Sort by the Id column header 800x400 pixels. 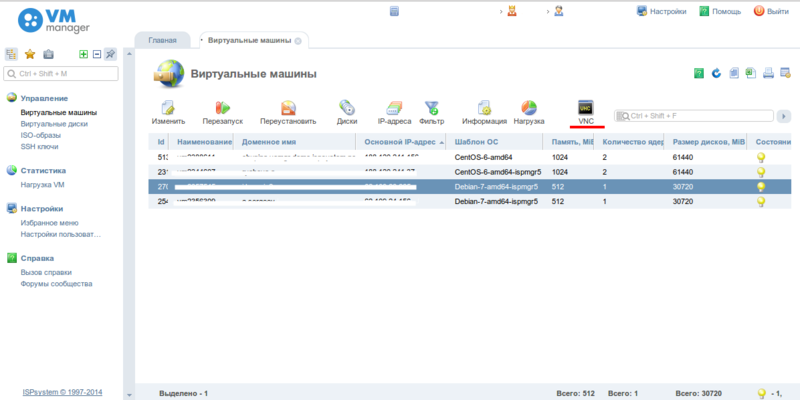click(x=159, y=142)
